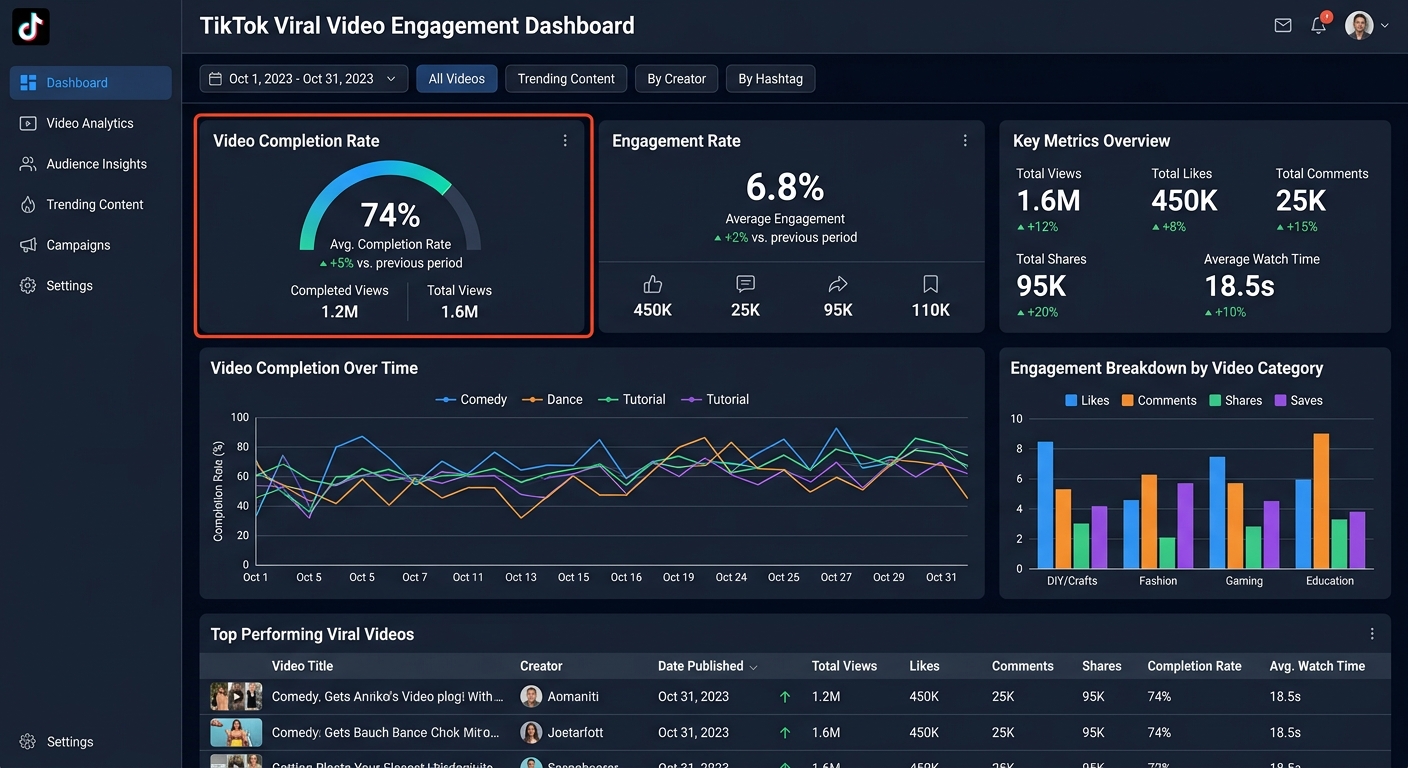Toggle Comedy series in line chart legend
1408x768 pixels.
point(472,399)
